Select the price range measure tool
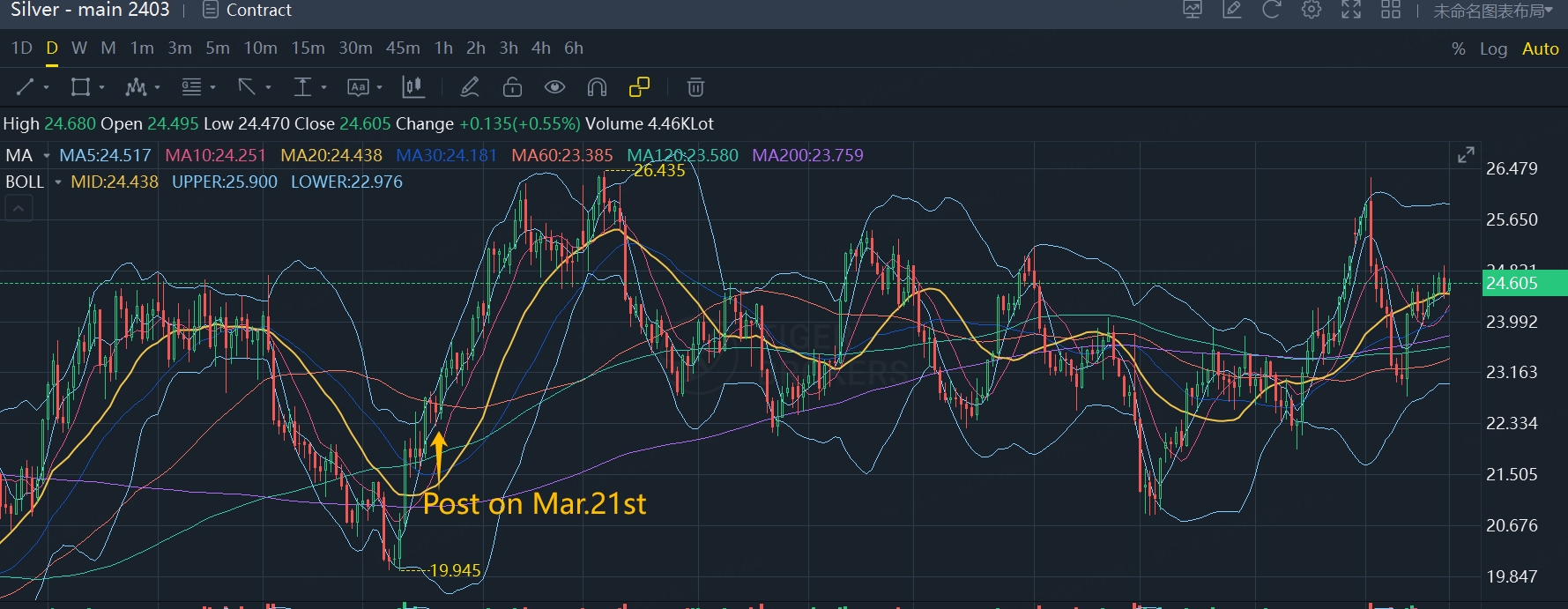The image size is (1568, 609). 302,87
